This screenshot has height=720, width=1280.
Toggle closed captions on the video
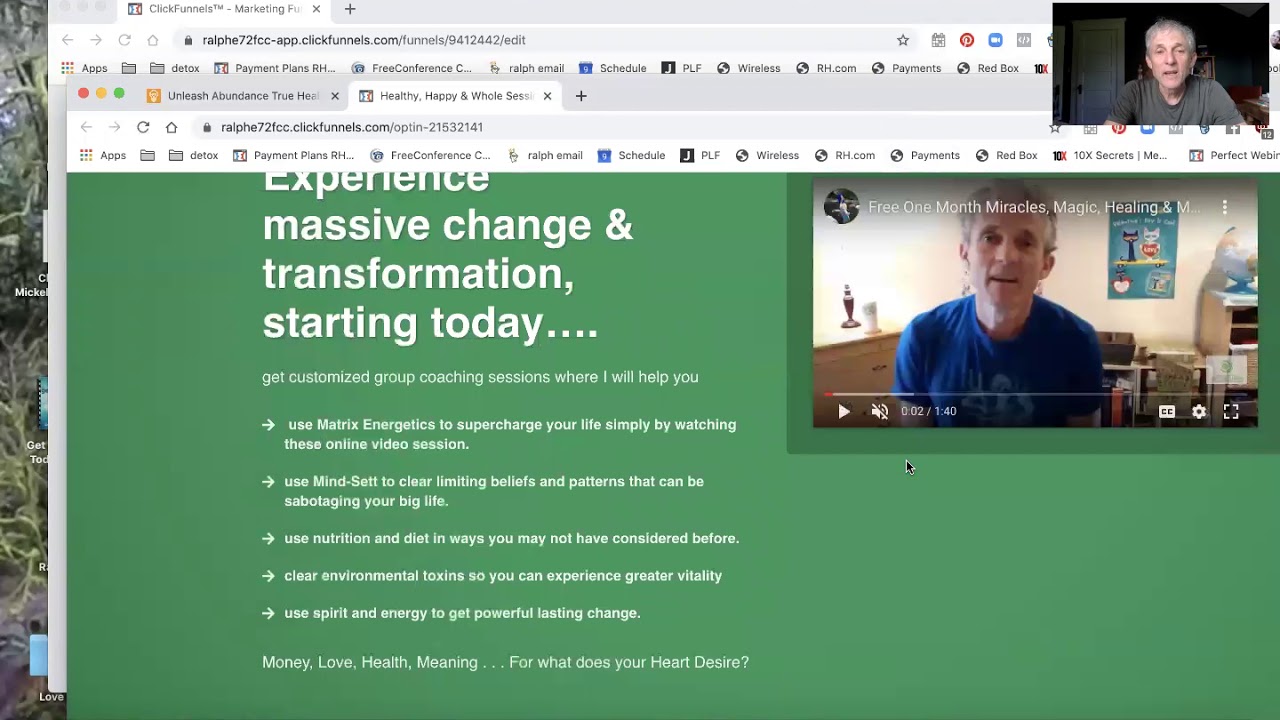coord(1167,411)
